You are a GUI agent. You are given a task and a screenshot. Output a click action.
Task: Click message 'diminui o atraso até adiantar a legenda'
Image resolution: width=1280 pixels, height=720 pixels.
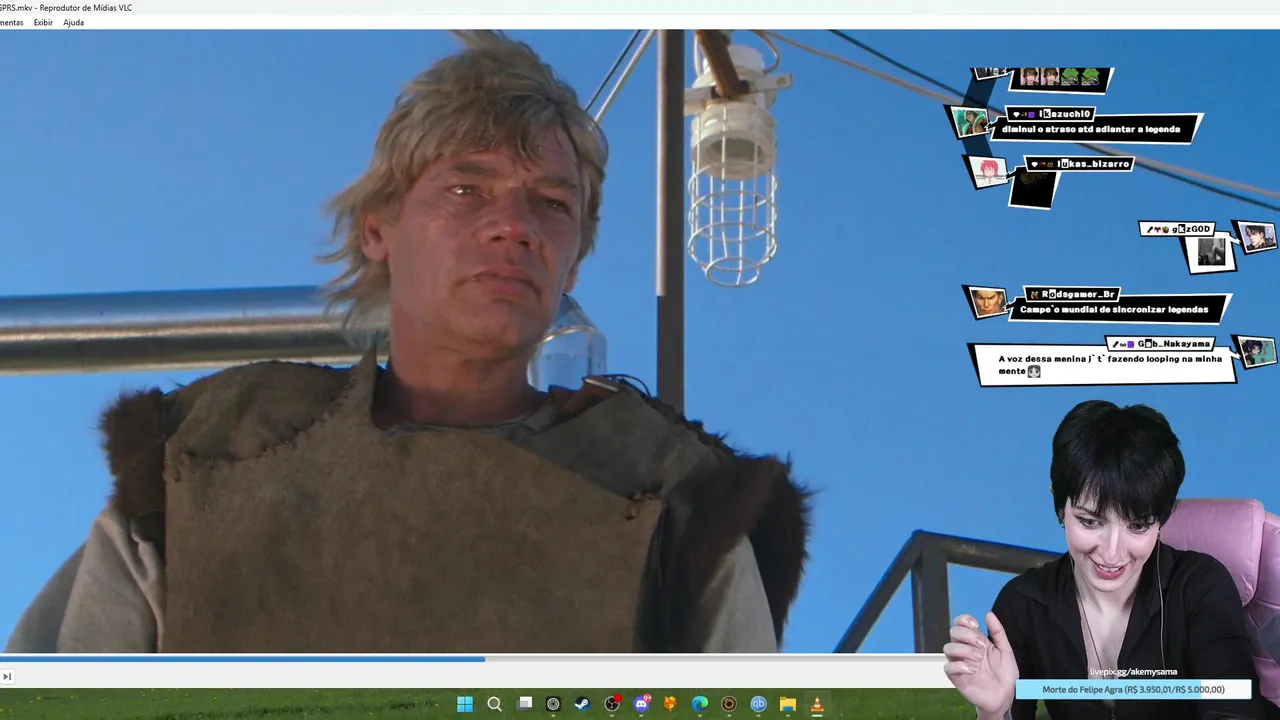click(1091, 129)
